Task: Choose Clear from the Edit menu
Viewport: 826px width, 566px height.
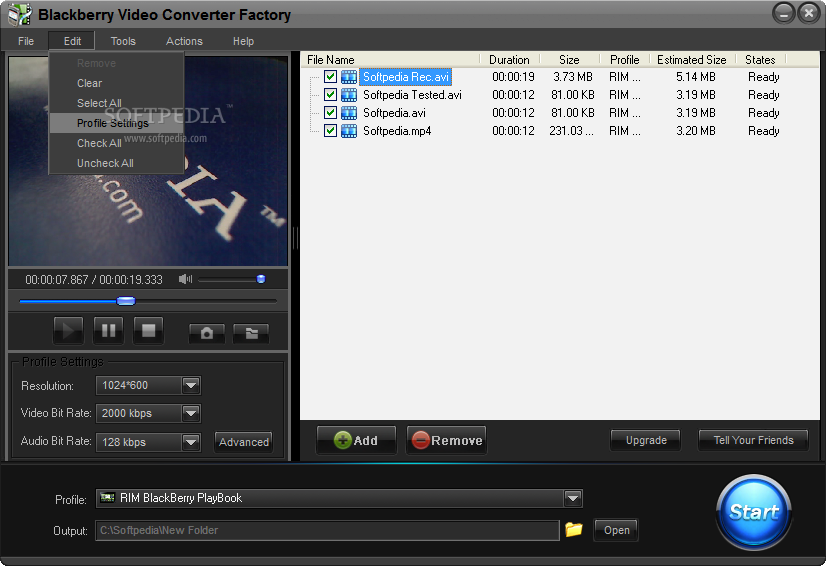Action: 116,83
